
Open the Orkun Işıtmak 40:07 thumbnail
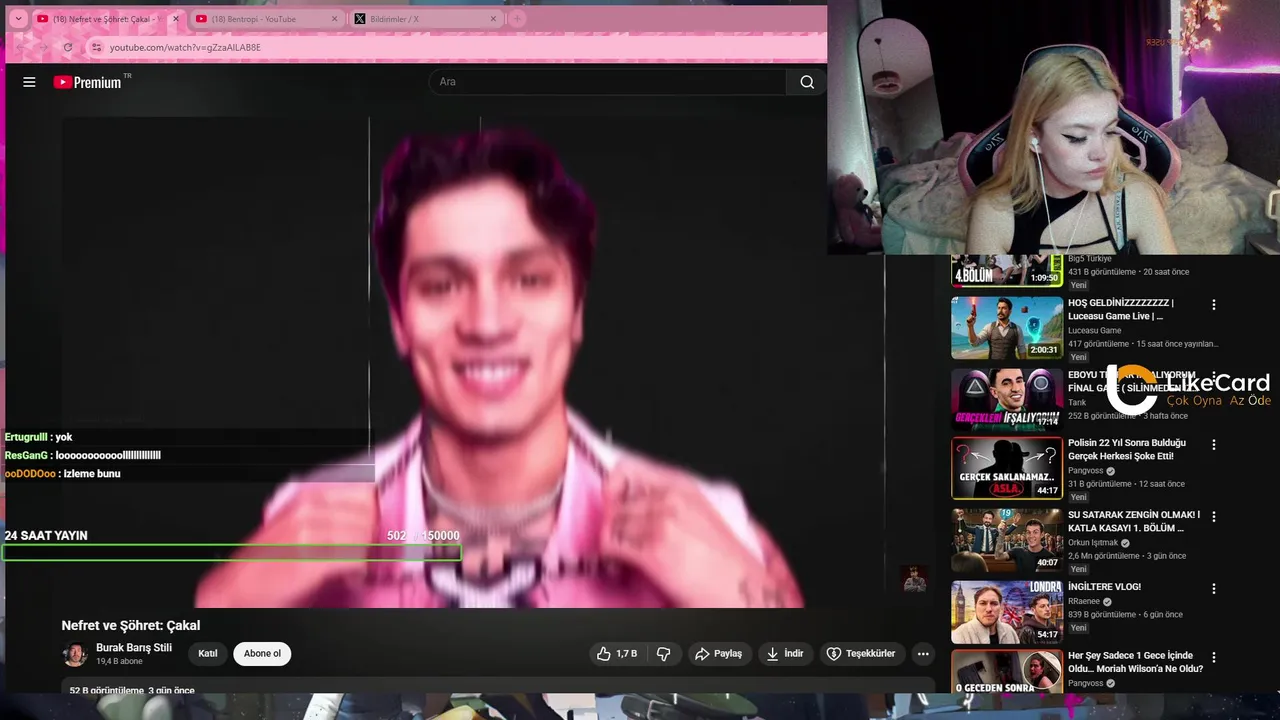[1007, 541]
